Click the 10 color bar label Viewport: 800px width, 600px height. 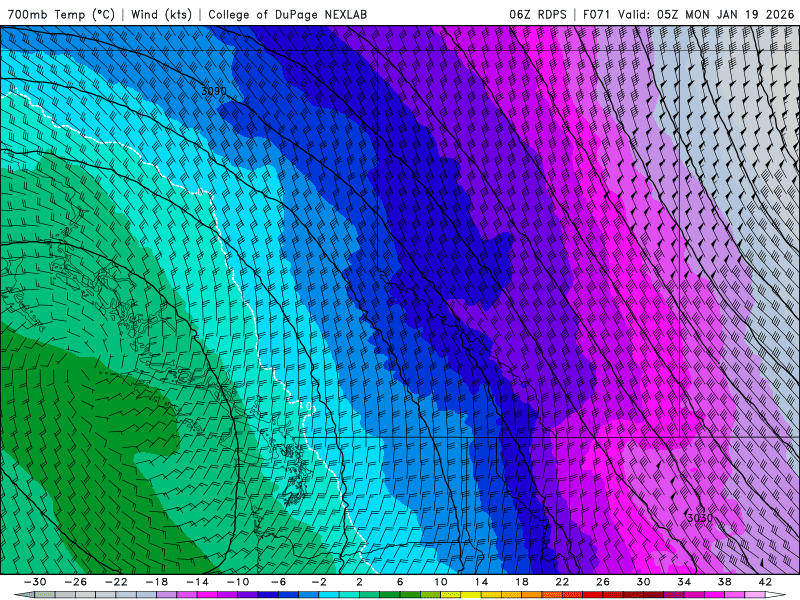point(441,582)
